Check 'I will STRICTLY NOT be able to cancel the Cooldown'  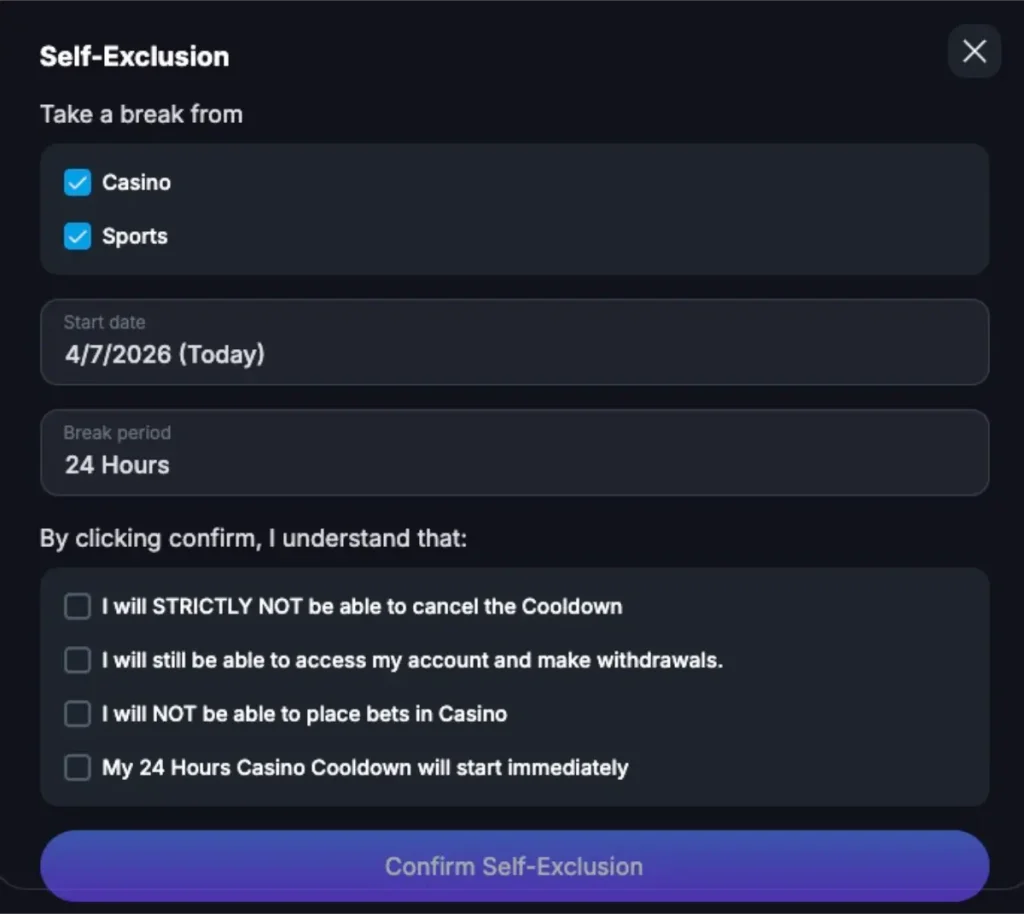(77, 606)
